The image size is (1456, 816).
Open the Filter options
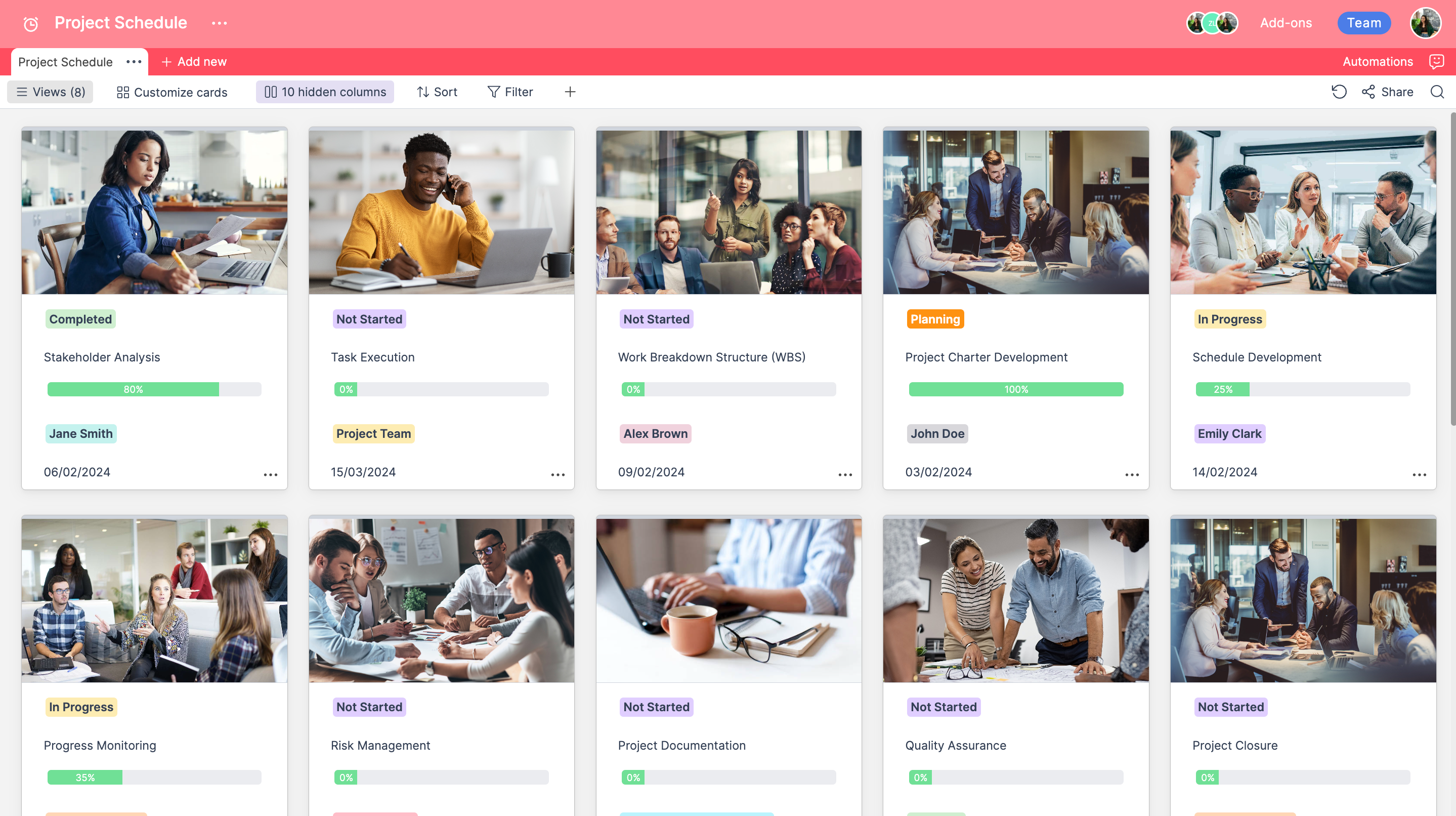(x=510, y=92)
